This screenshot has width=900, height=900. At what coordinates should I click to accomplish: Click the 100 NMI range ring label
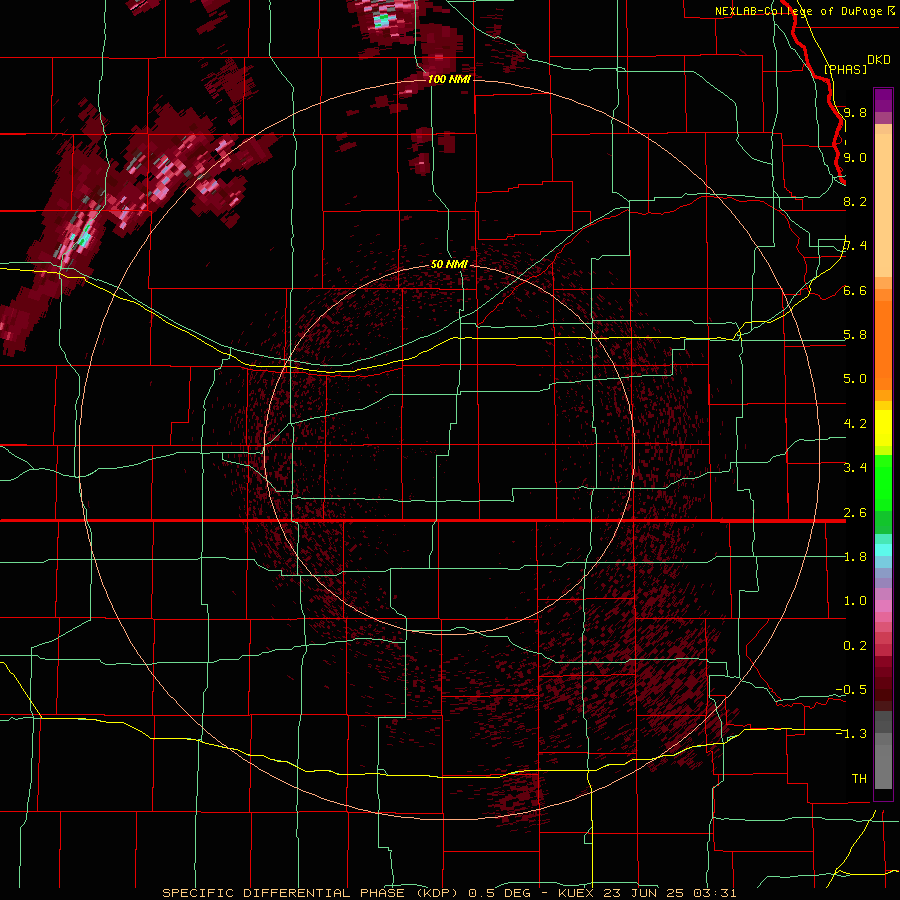[x=449, y=79]
